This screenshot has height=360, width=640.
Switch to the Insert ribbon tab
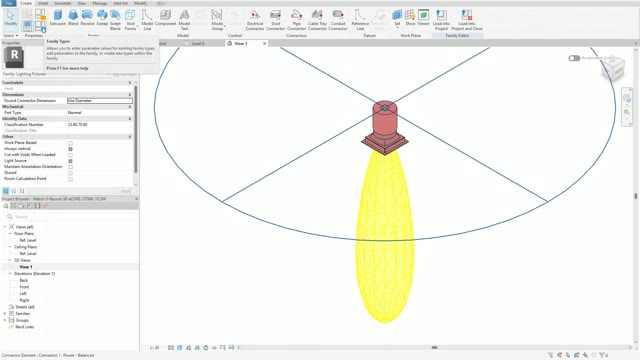[x=43, y=3]
